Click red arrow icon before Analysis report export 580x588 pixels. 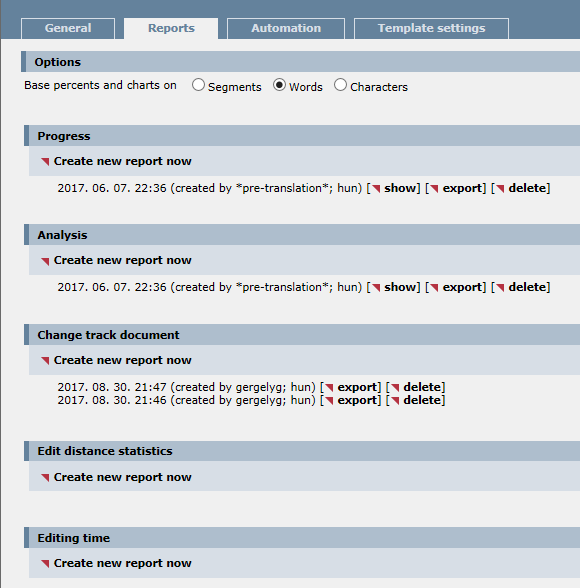(435, 288)
